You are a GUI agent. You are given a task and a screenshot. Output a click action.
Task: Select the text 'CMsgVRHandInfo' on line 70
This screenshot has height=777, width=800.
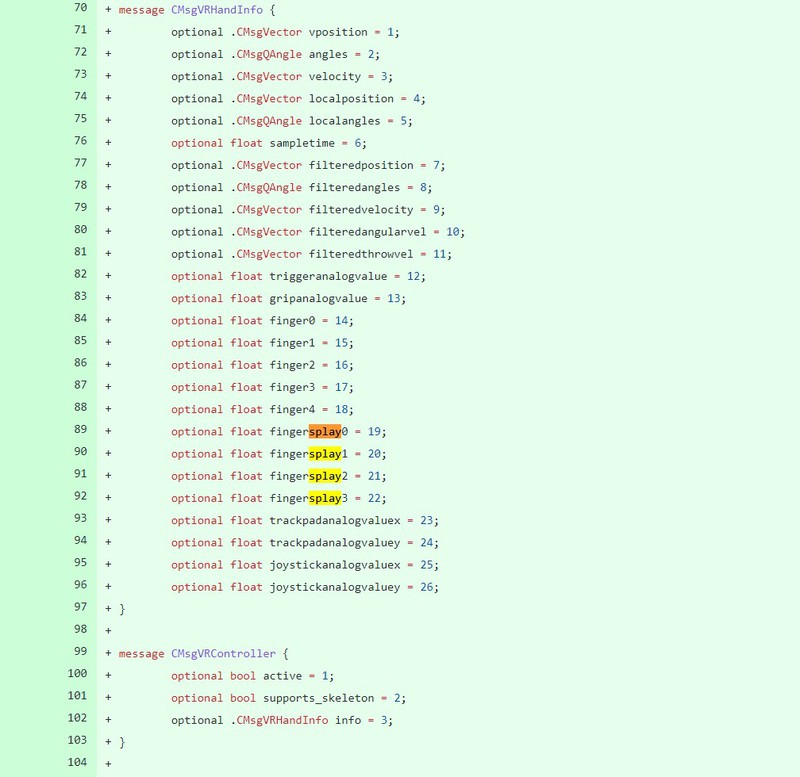click(x=217, y=10)
